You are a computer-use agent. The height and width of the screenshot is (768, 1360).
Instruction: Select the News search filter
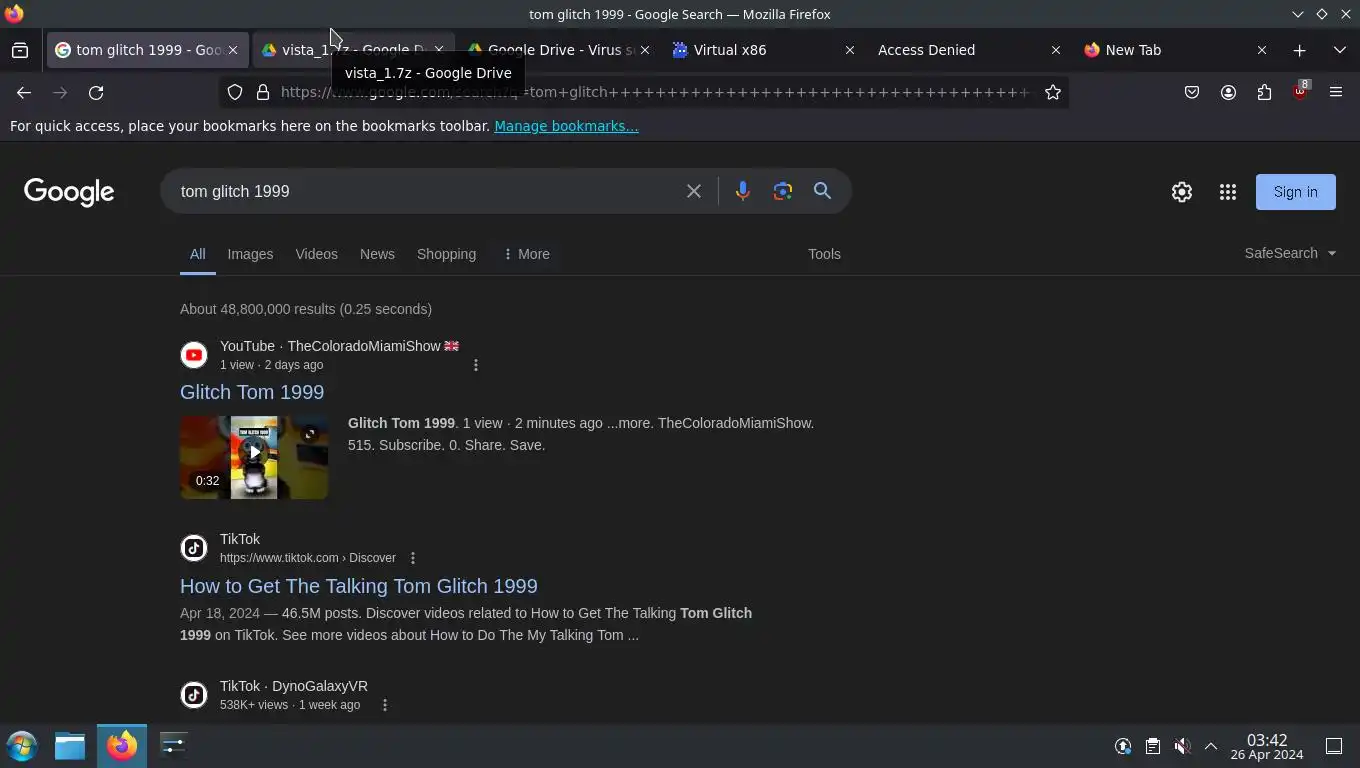377,254
